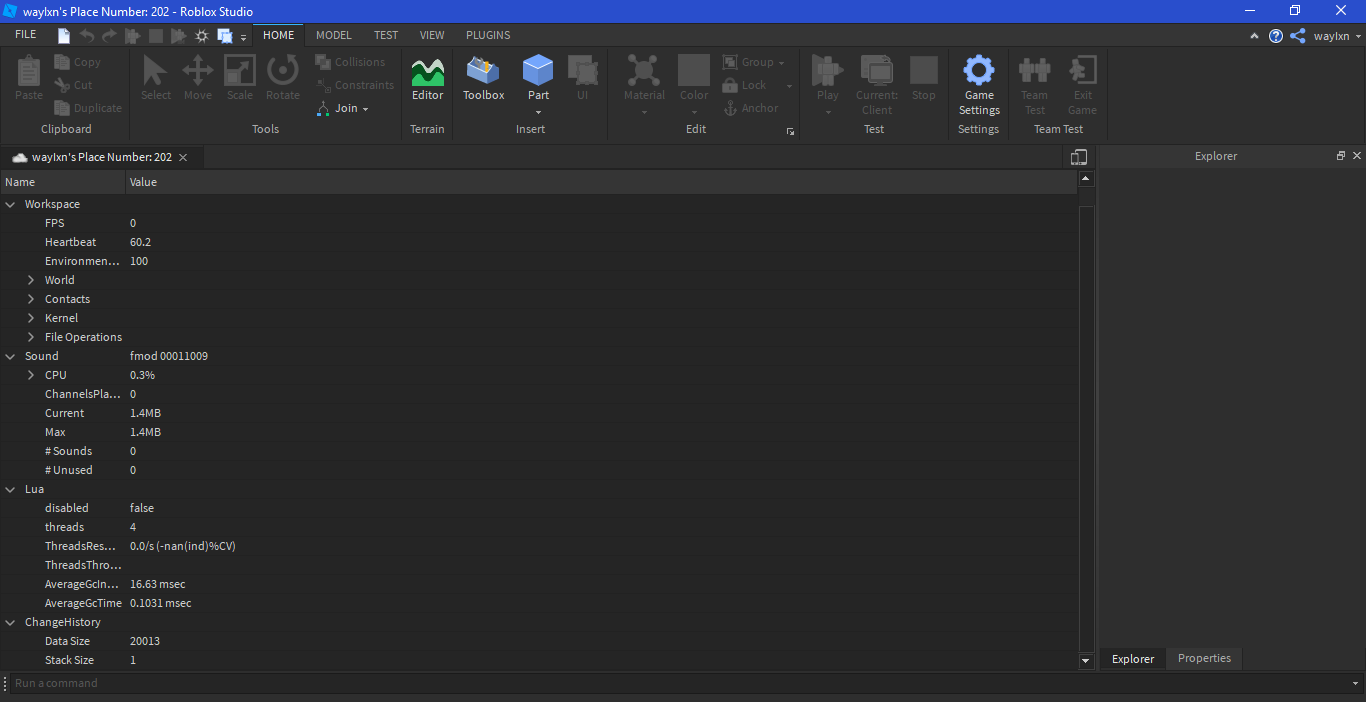Click the device emulation icon

coord(1078,157)
